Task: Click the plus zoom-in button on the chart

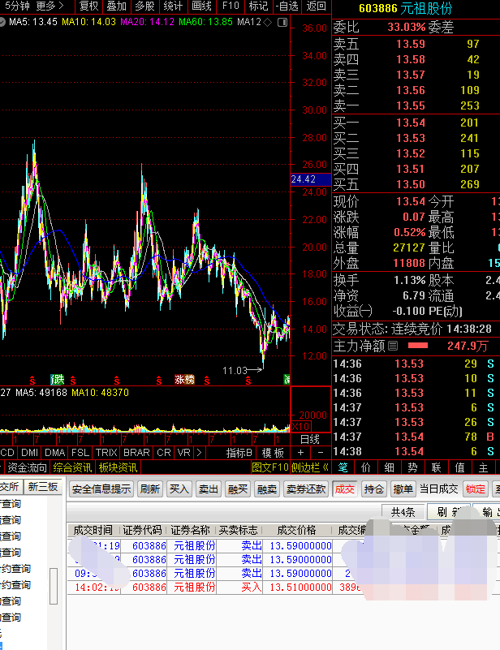Action: (301, 453)
